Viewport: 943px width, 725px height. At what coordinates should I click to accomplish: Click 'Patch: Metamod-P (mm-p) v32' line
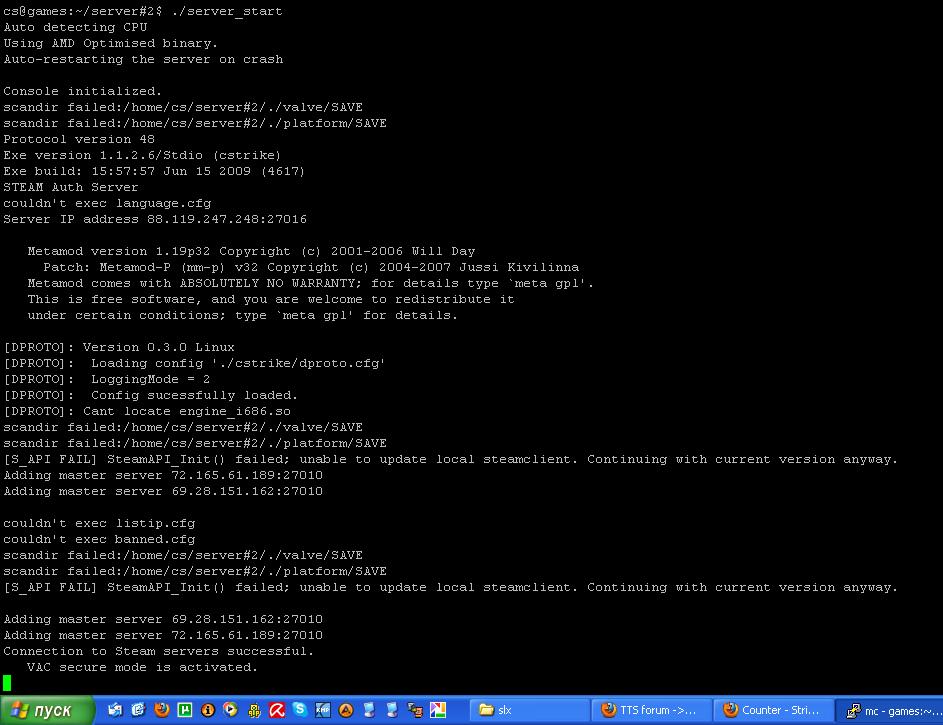coord(311,267)
